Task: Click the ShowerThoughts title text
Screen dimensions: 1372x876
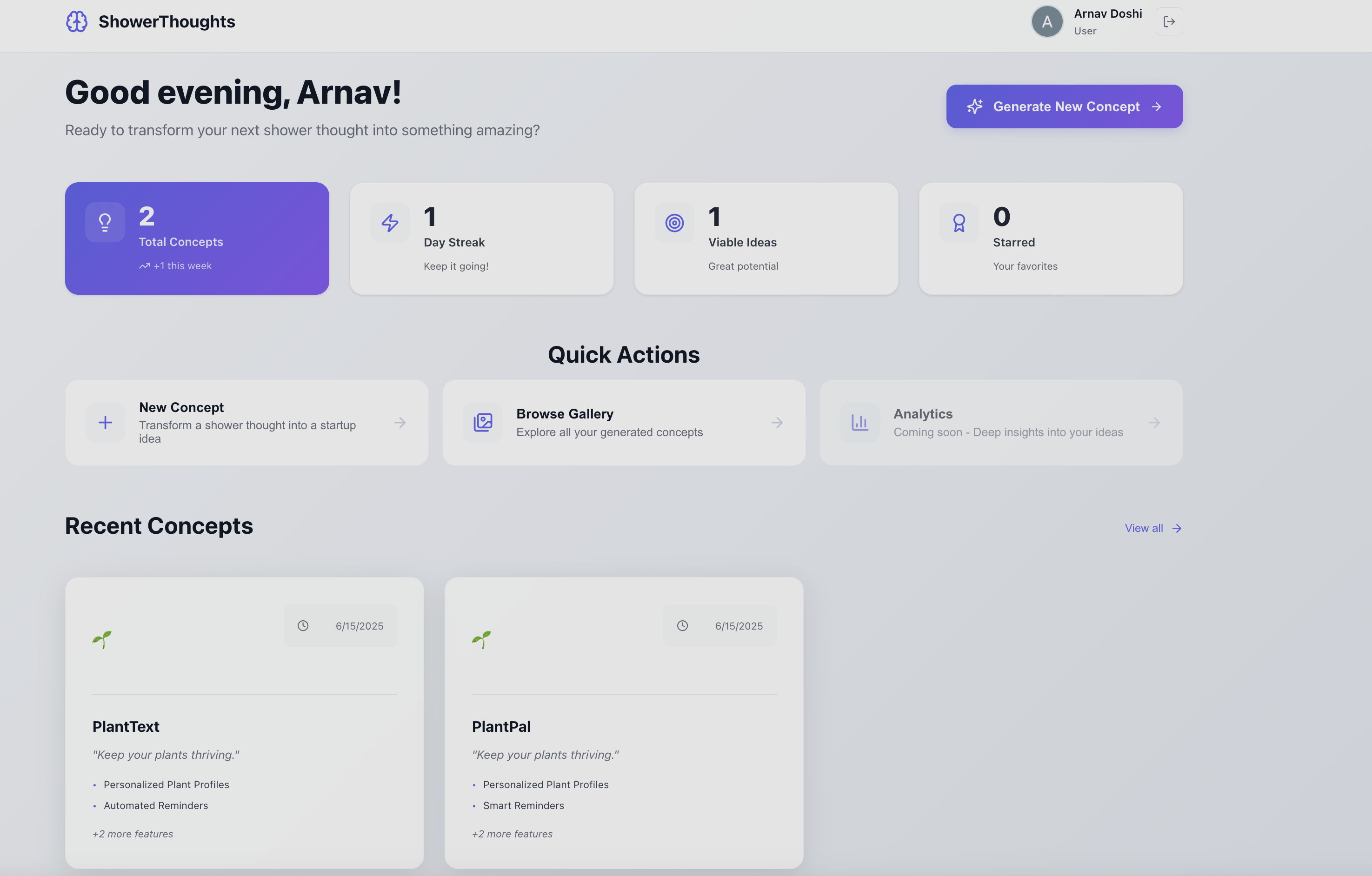Action: point(167,22)
